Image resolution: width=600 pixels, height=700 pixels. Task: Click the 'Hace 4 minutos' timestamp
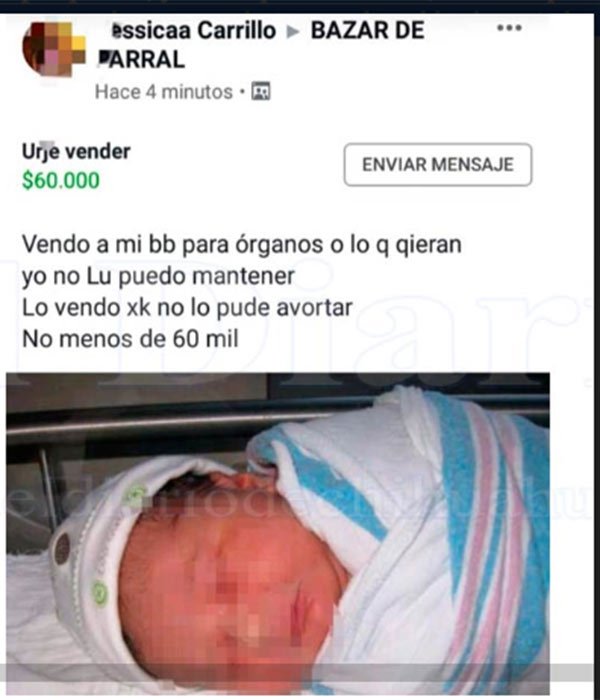pyautogui.click(x=164, y=92)
